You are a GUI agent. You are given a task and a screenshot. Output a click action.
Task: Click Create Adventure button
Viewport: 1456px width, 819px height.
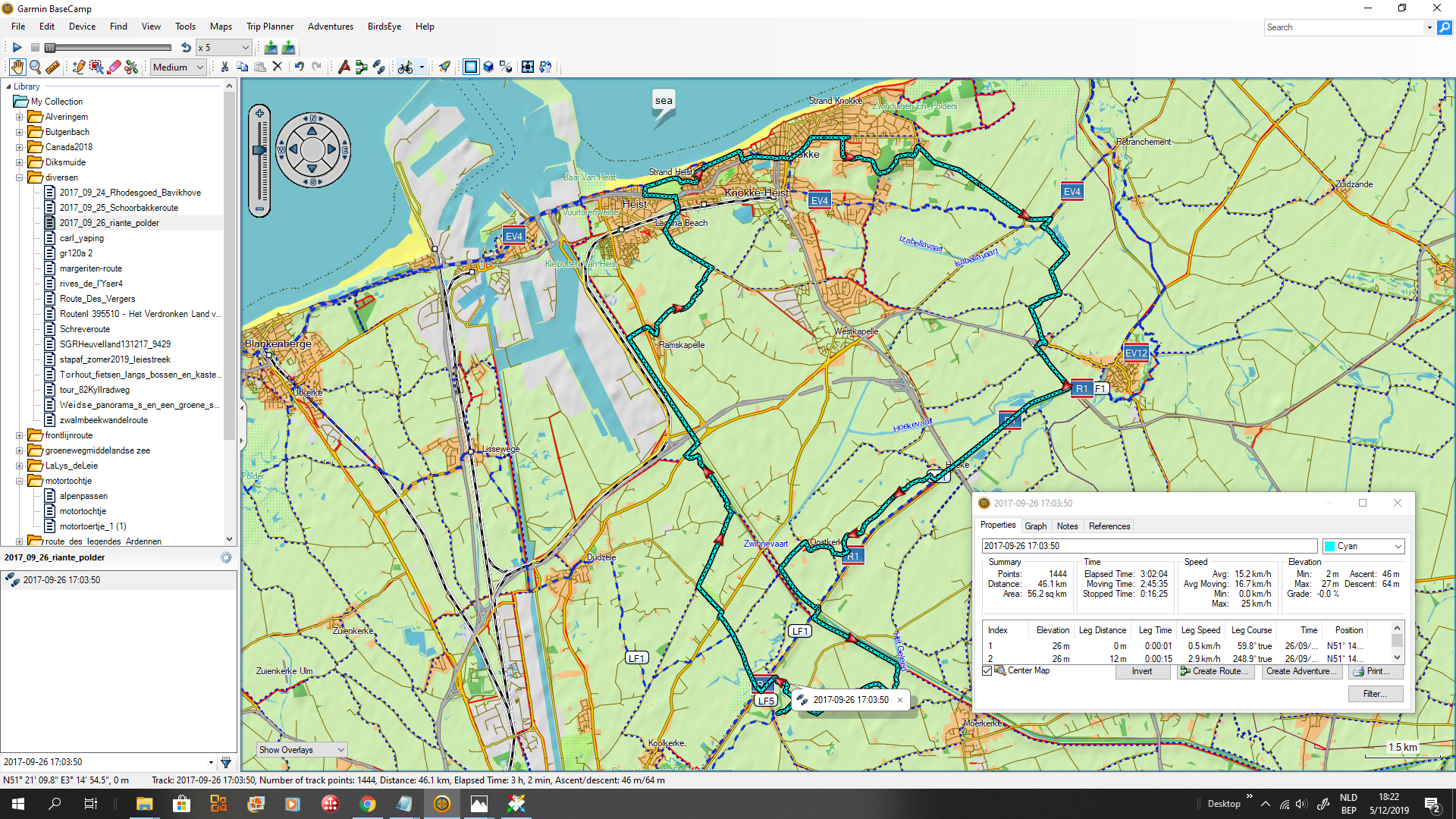[1302, 671]
